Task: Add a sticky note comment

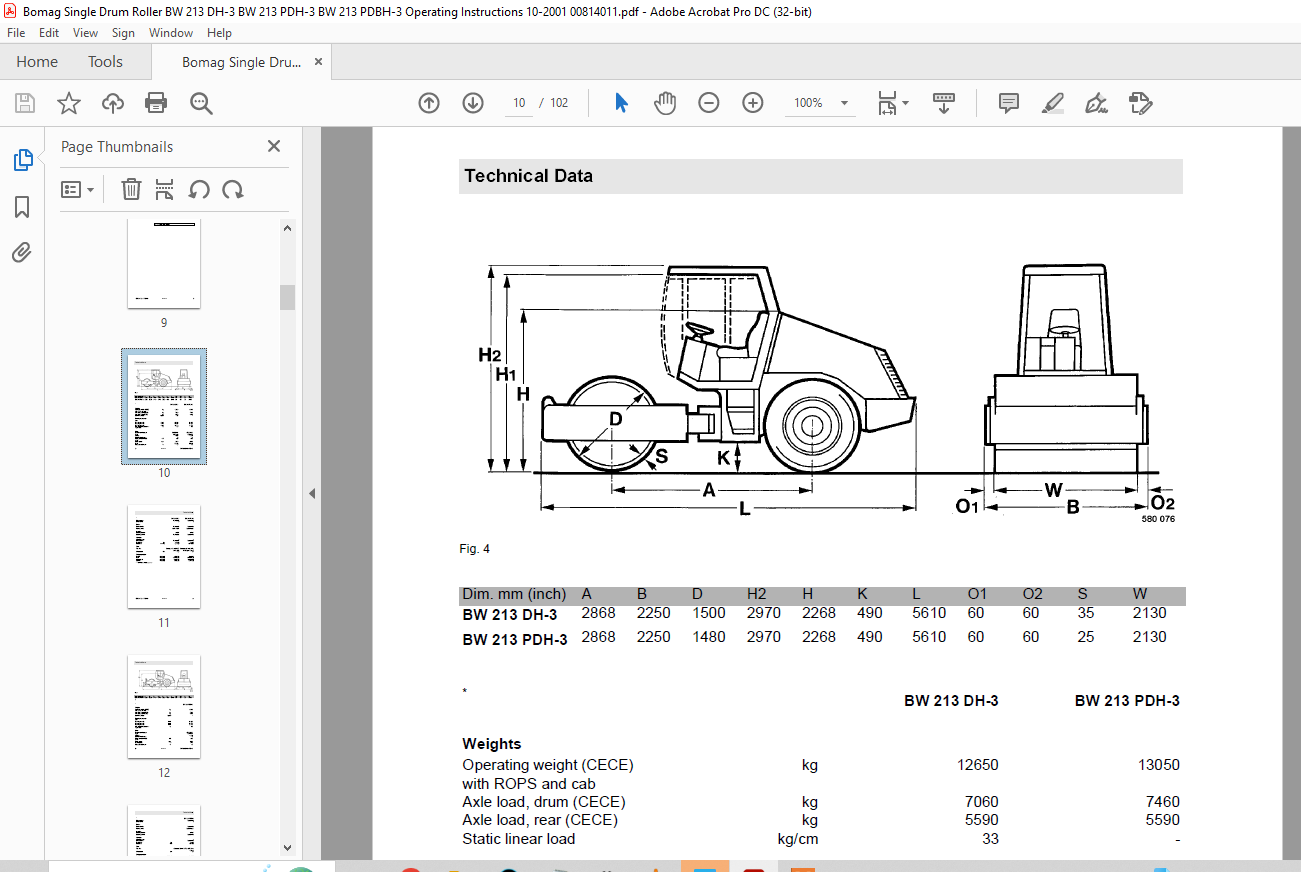Action: click(x=1009, y=103)
